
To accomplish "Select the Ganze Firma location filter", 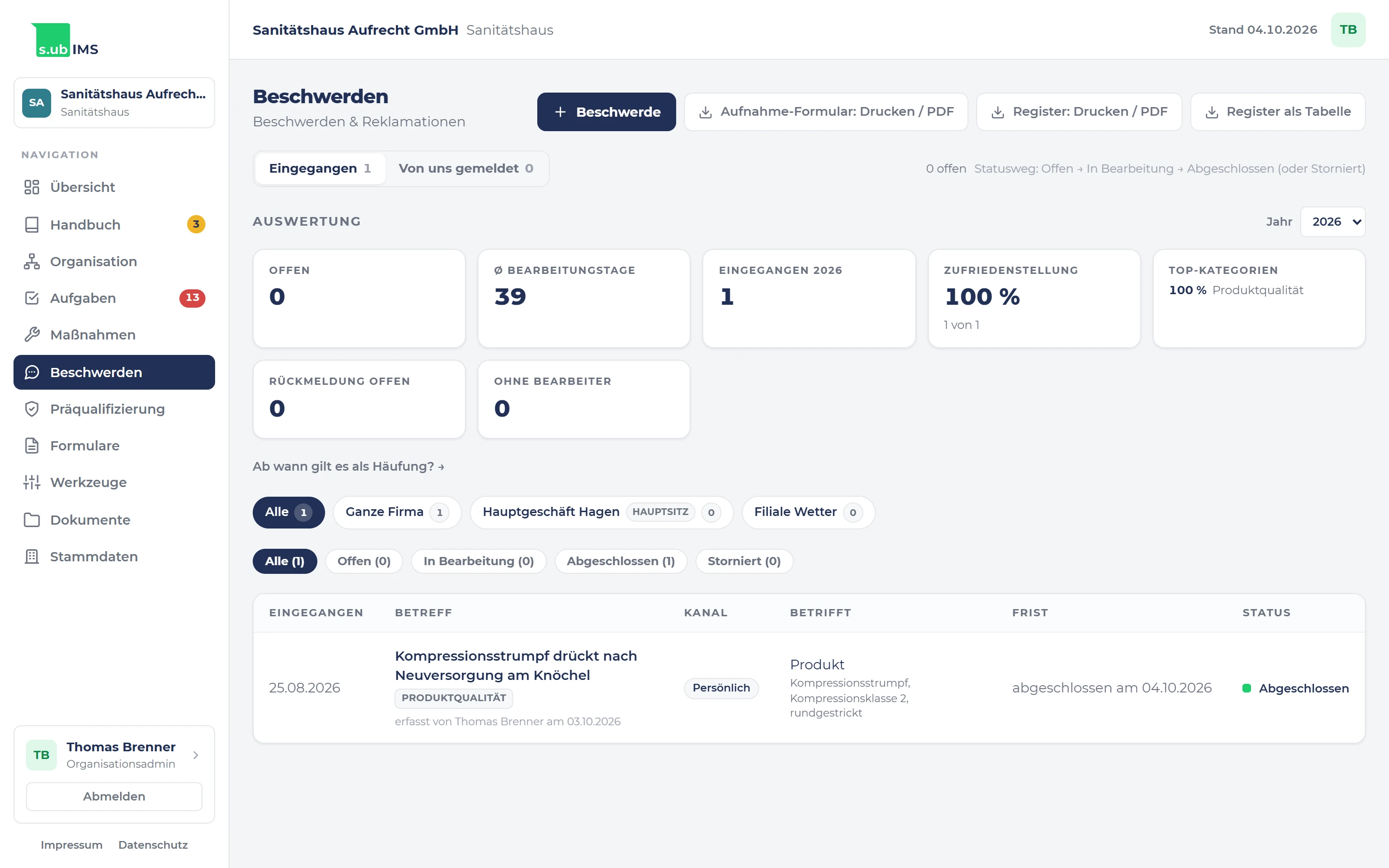I will (x=397, y=512).
